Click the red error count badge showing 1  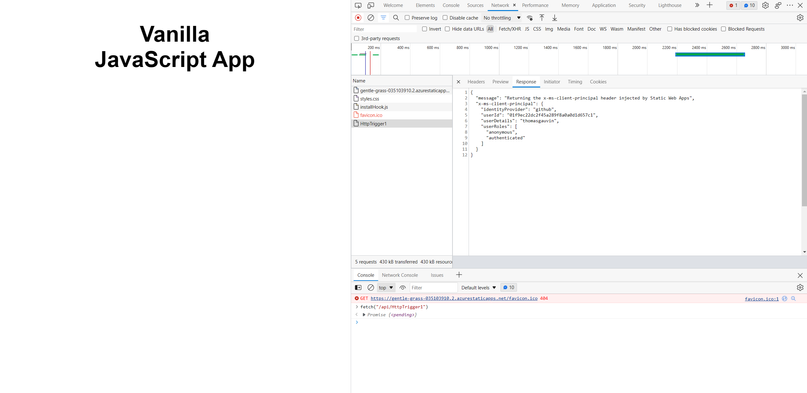click(733, 5)
